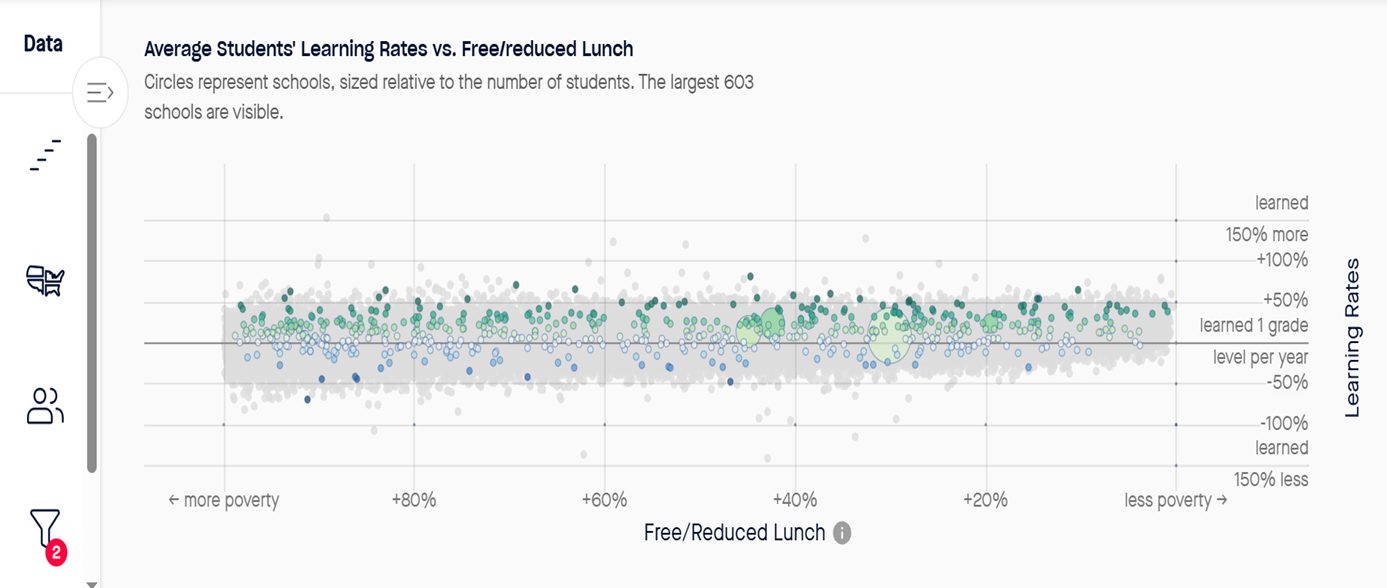Image resolution: width=1387 pixels, height=588 pixels.
Task: Click the Free/Reduced Lunch axis label
Action: click(734, 533)
